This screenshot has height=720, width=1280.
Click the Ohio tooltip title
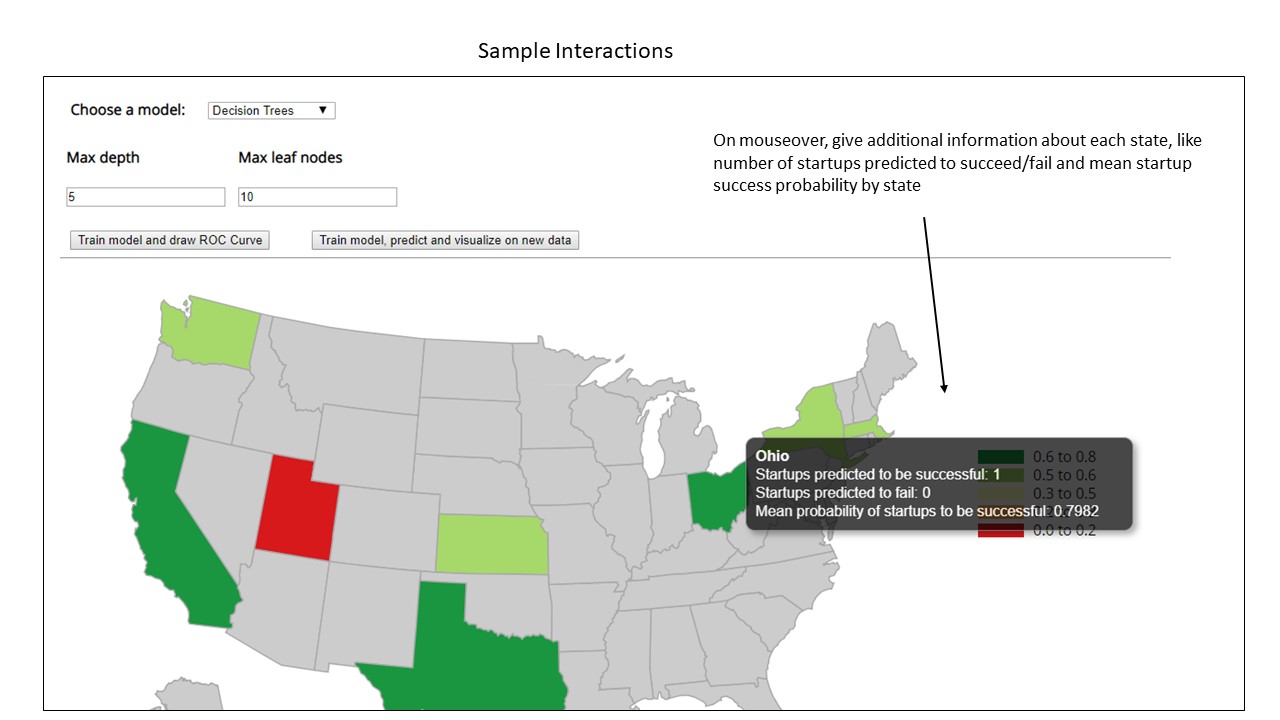tap(772, 456)
